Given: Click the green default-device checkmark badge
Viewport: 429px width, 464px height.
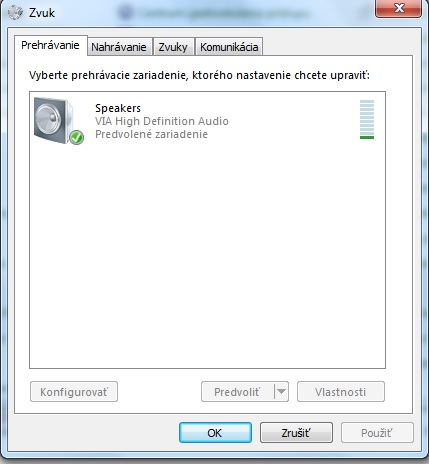Looking at the screenshot, I should click(76, 137).
